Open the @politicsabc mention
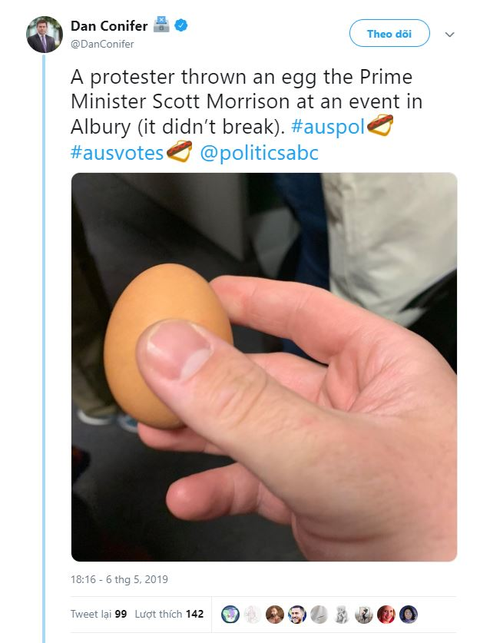The width and height of the screenshot is (480, 643). click(x=259, y=153)
